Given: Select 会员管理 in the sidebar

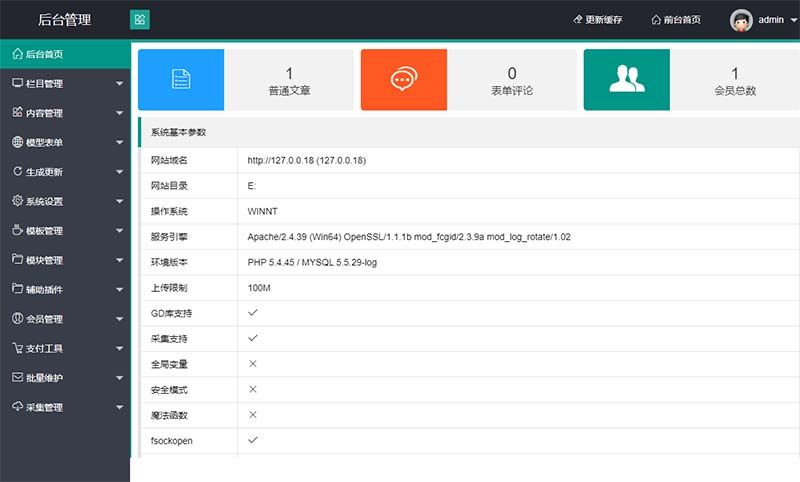Looking at the screenshot, I should tap(65, 319).
